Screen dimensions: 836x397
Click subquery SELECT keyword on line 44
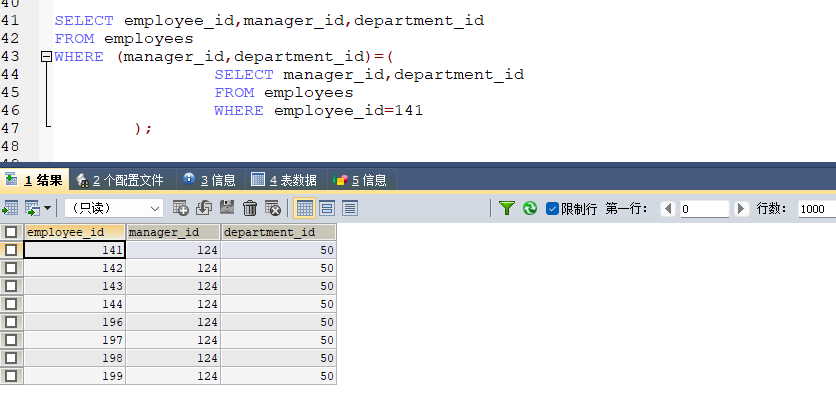(x=244, y=75)
